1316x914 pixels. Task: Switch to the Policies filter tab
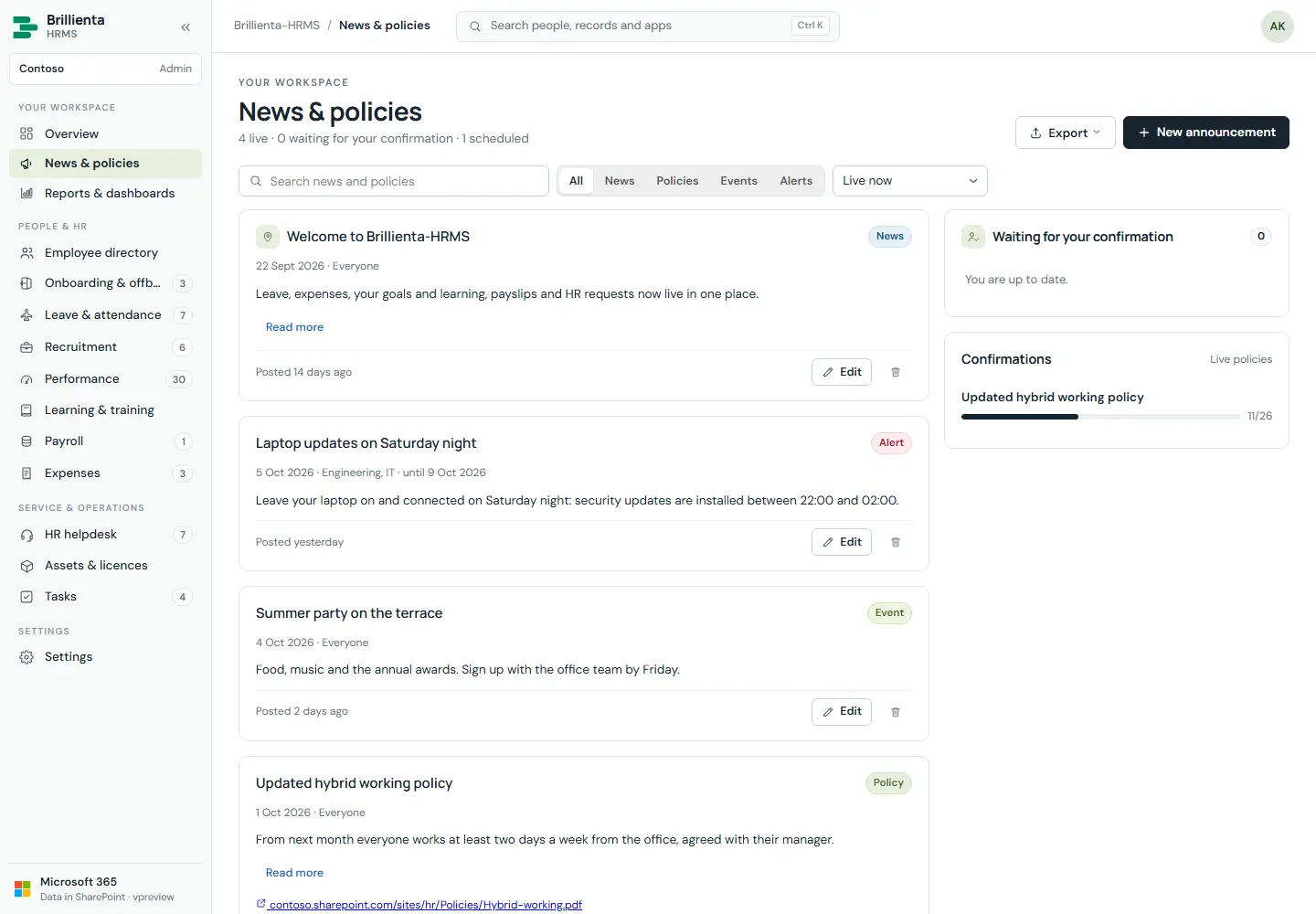[677, 181]
